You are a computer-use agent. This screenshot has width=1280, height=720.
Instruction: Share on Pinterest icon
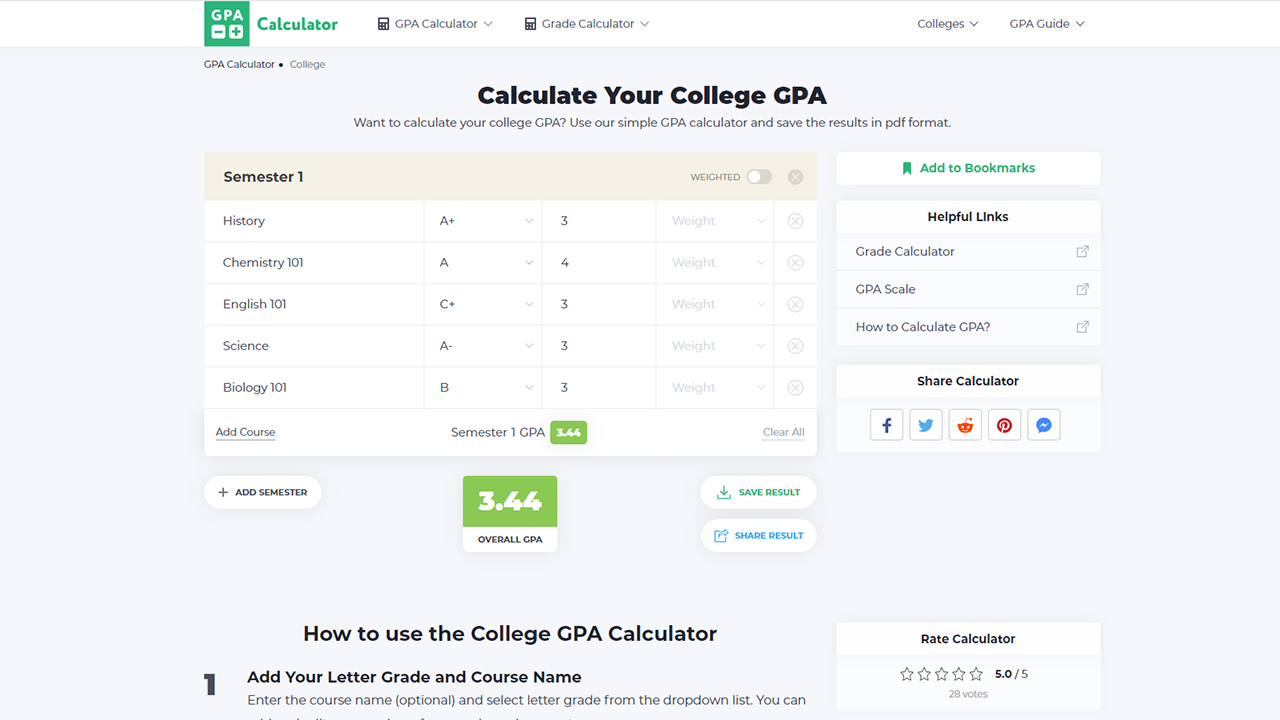click(x=1004, y=425)
